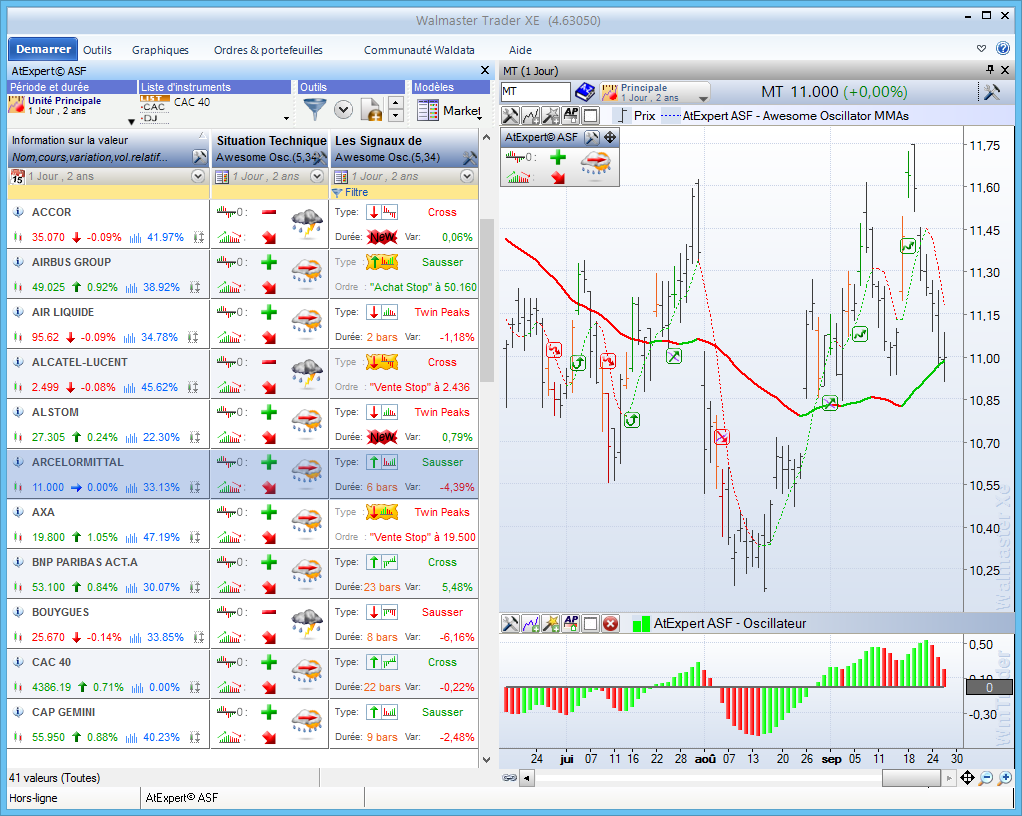Screen dimensions: 1022x816
Task: Pin the MT (1 Jour) chart panel
Action: tap(990, 70)
